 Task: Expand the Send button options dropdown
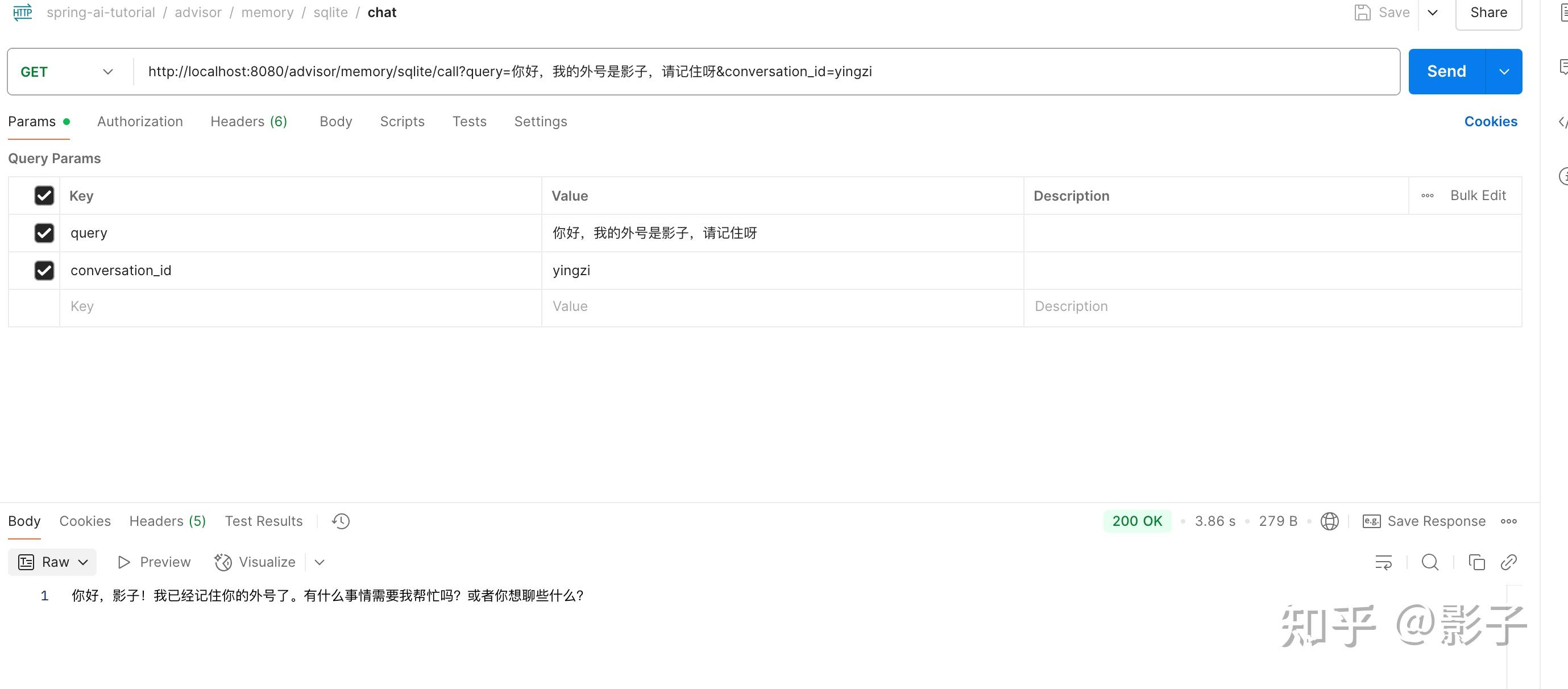[1504, 71]
